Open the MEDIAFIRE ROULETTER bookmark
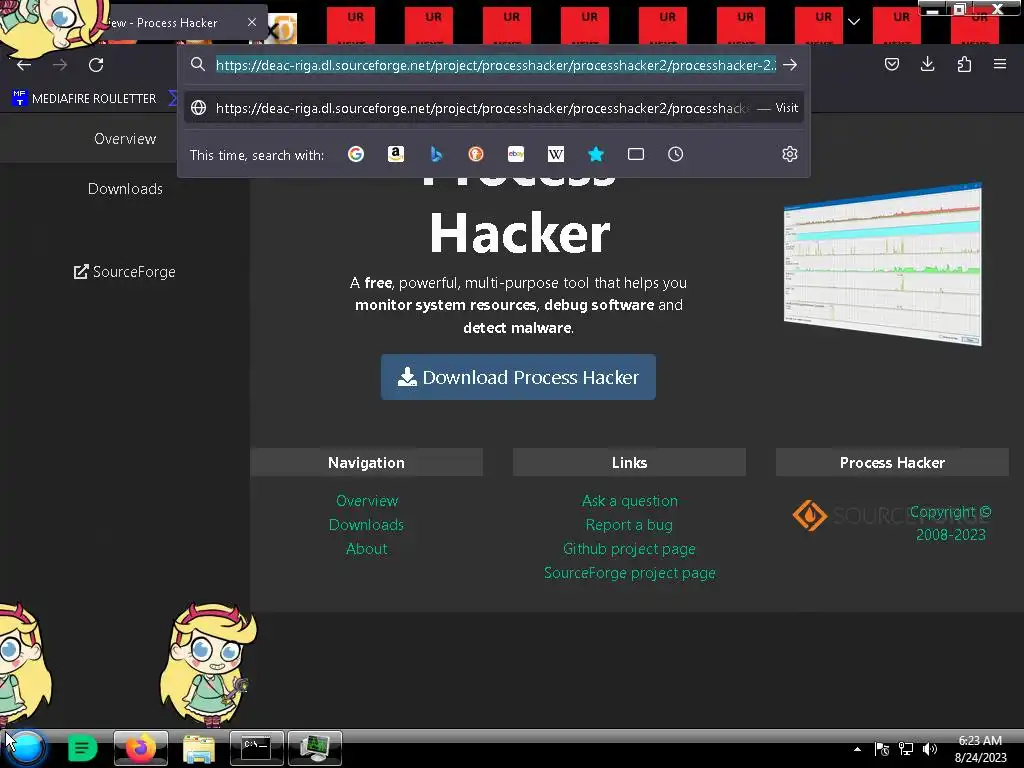Screen dimensions: 1024x768 click(84, 99)
